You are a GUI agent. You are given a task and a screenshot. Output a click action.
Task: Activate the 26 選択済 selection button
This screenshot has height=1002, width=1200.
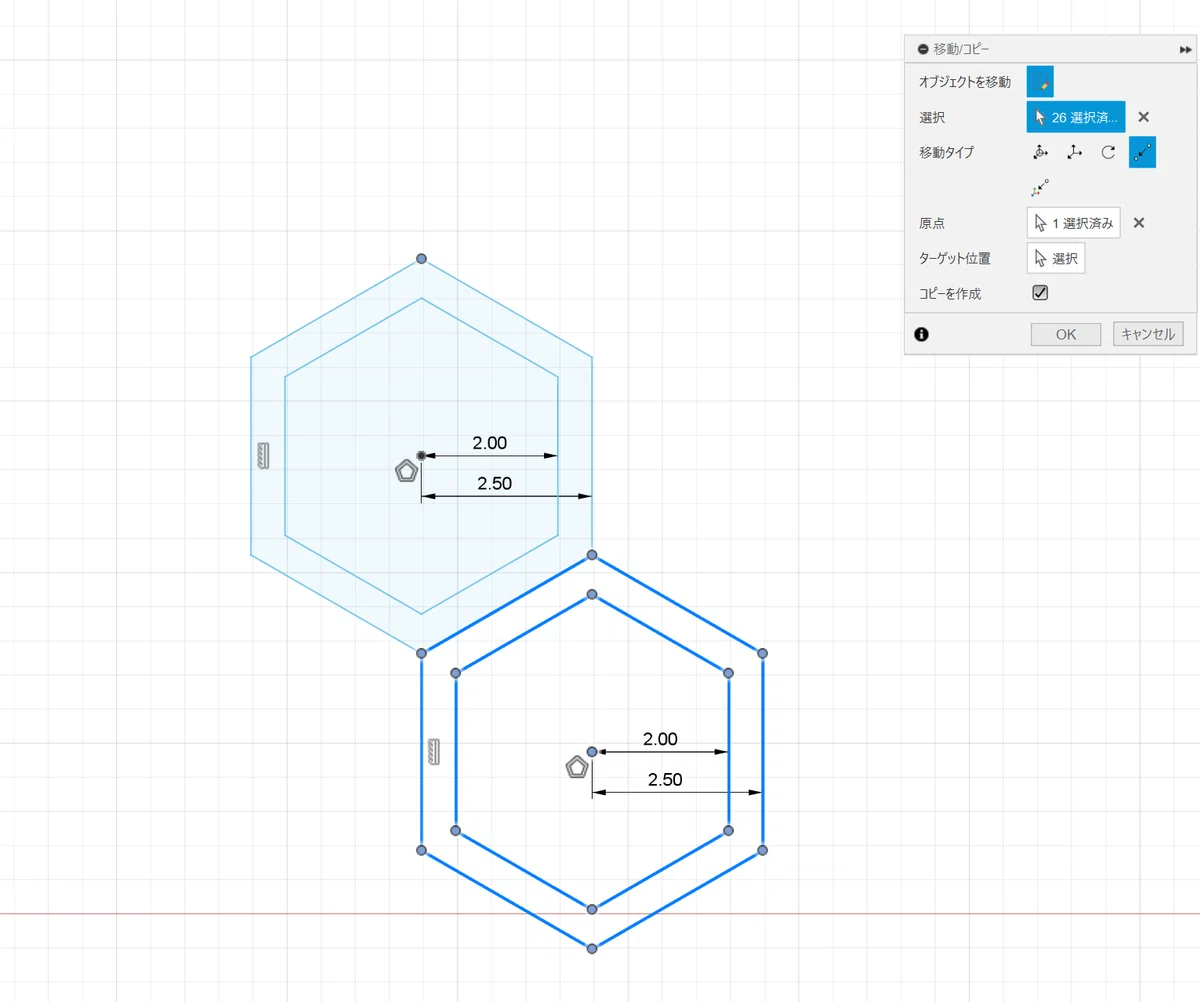[x=1076, y=117]
